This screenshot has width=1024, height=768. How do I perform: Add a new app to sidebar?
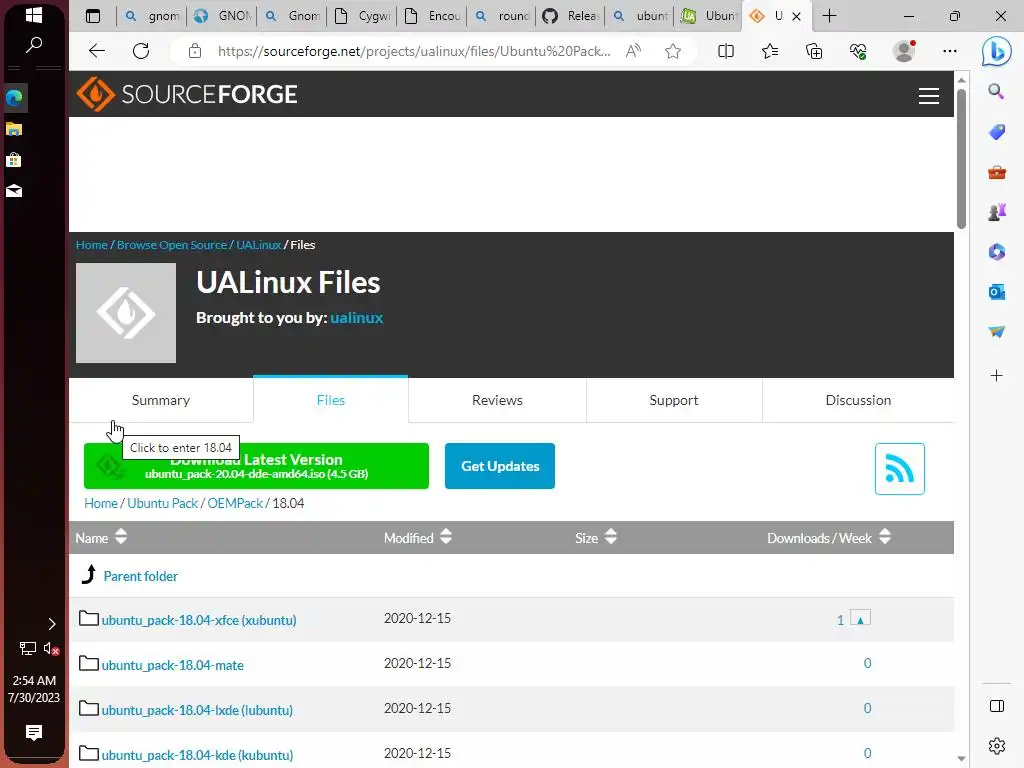[997, 376]
